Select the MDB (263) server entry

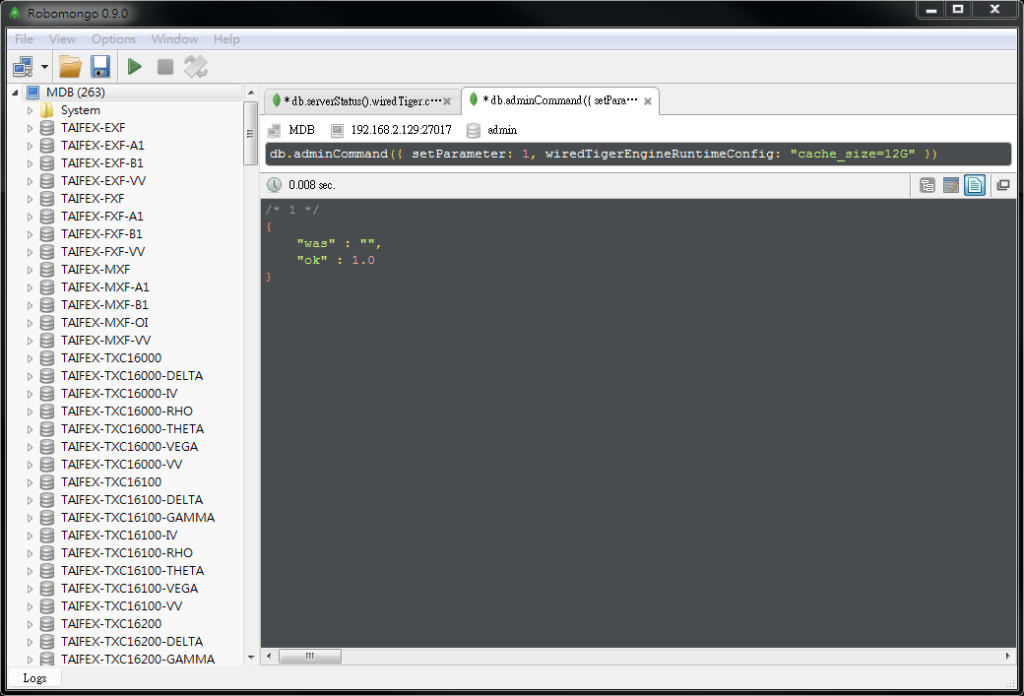point(75,93)
